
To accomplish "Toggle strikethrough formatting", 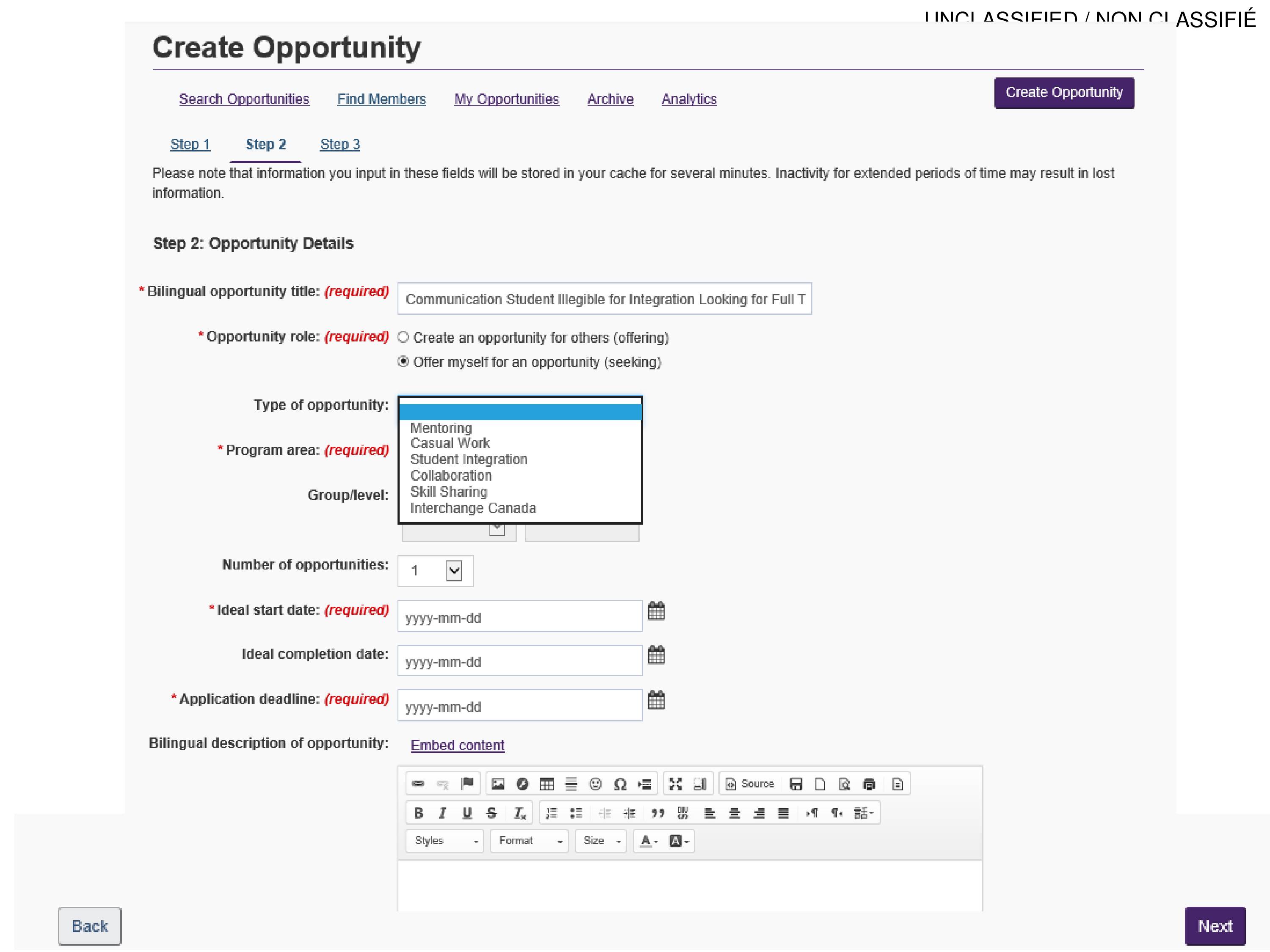I will (491, 813).
